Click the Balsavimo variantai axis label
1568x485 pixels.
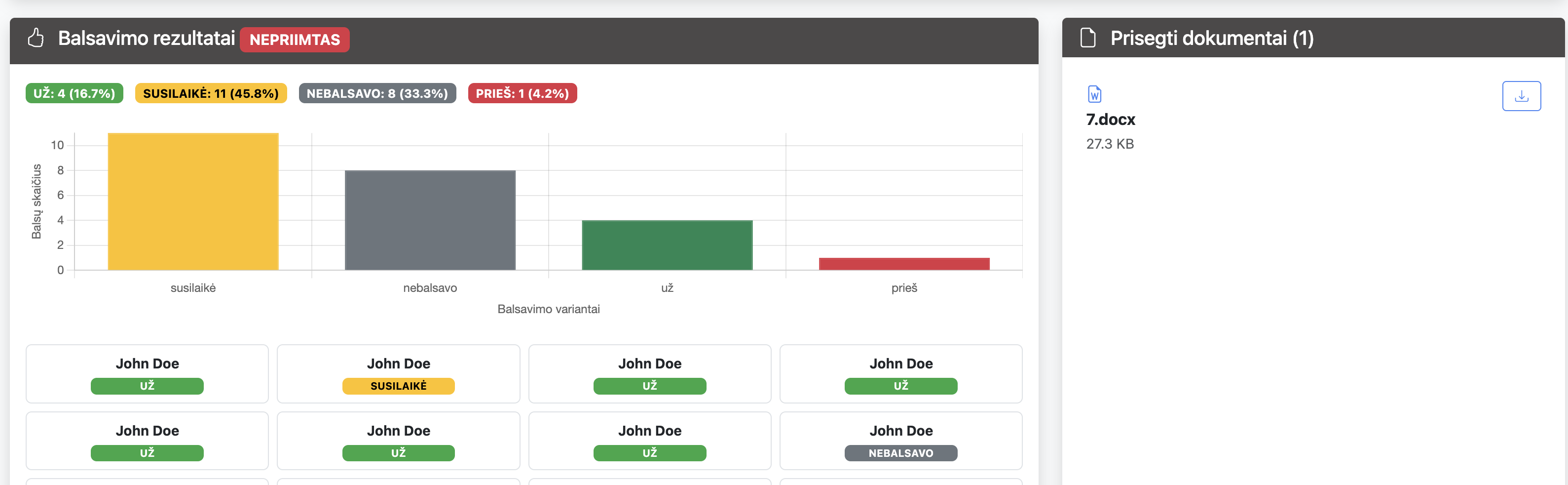pos(548,309)
